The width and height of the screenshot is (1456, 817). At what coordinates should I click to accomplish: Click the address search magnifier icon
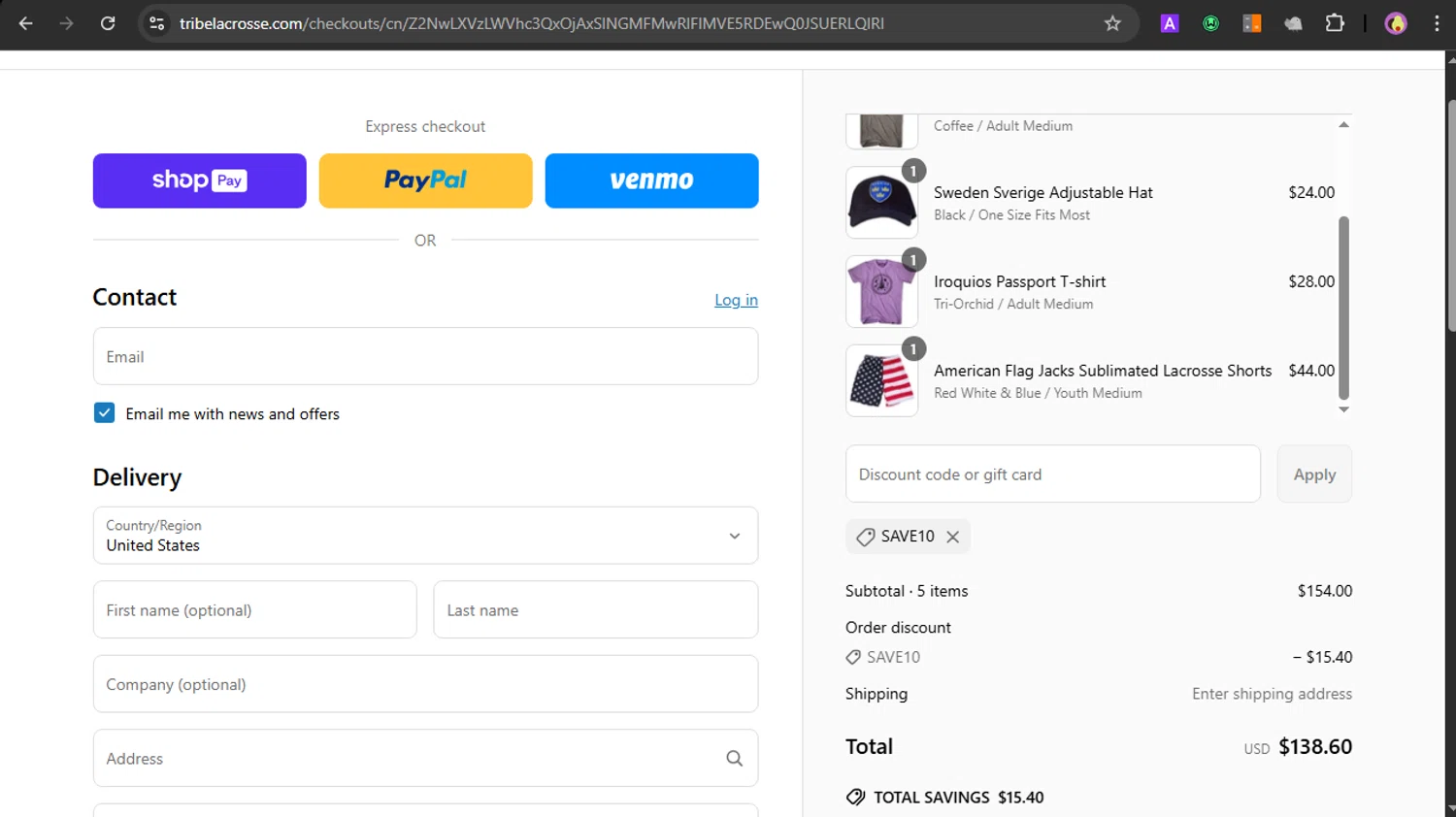(735, 759)
